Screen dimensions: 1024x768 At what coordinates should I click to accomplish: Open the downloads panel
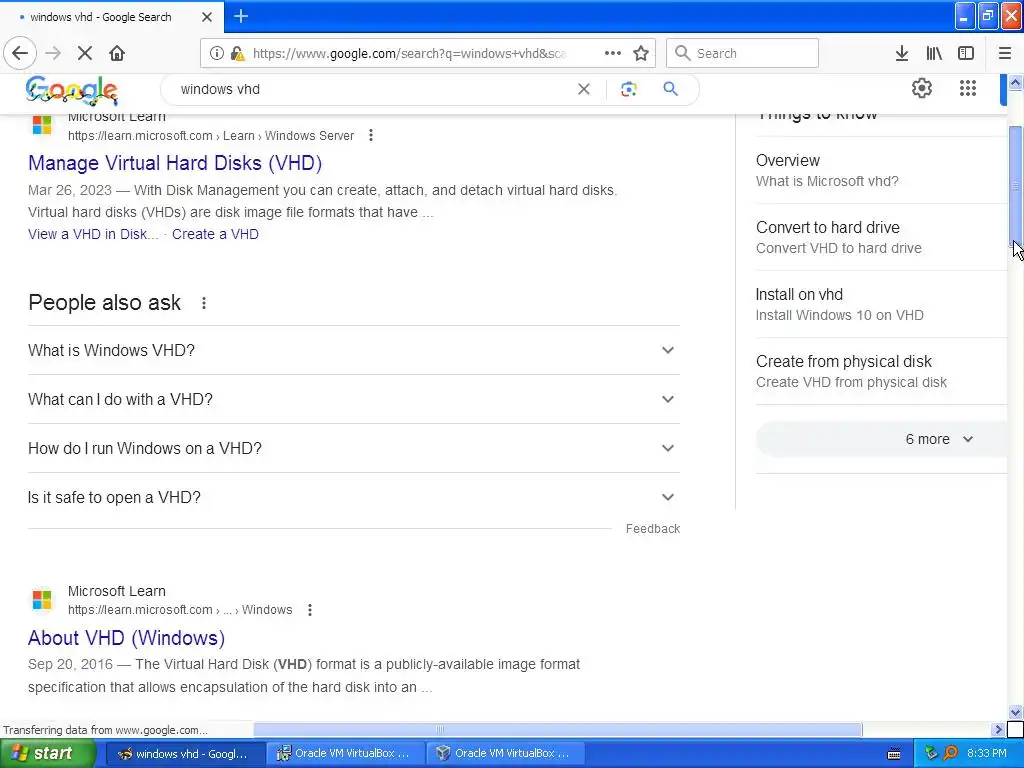(902, 54)
